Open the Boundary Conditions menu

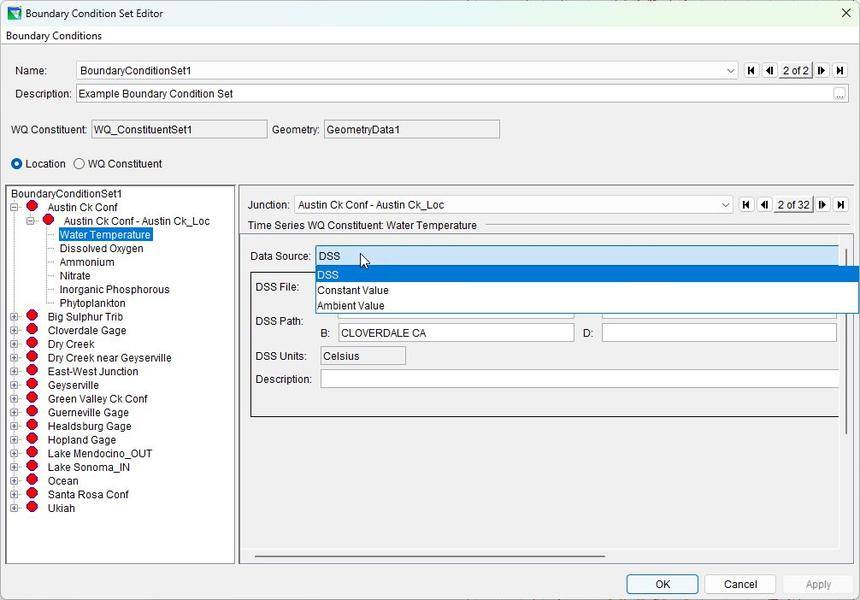click(x=54, y=36)
